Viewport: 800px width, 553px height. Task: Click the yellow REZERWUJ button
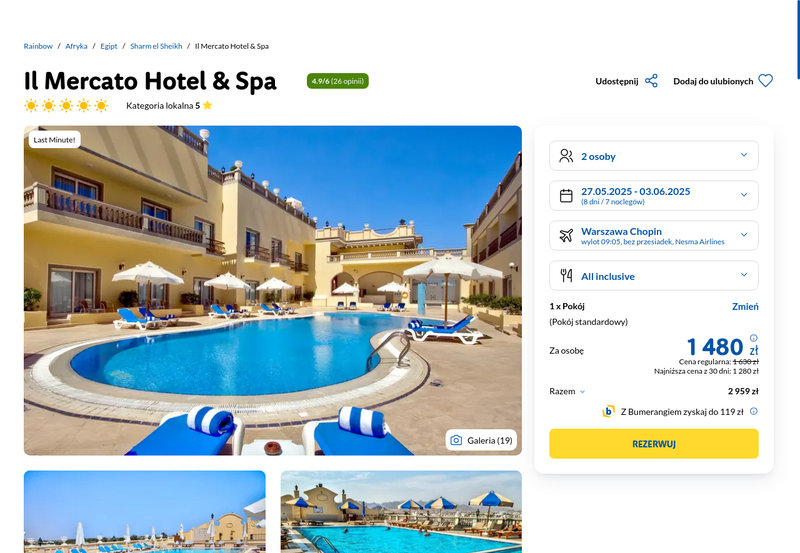click(x=654, y=444)
